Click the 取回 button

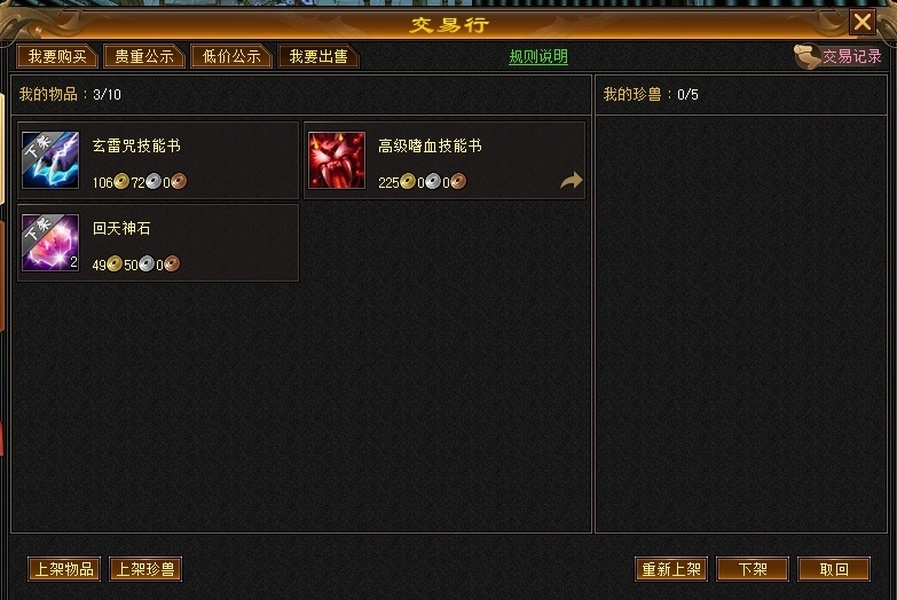tap(834, 569)
